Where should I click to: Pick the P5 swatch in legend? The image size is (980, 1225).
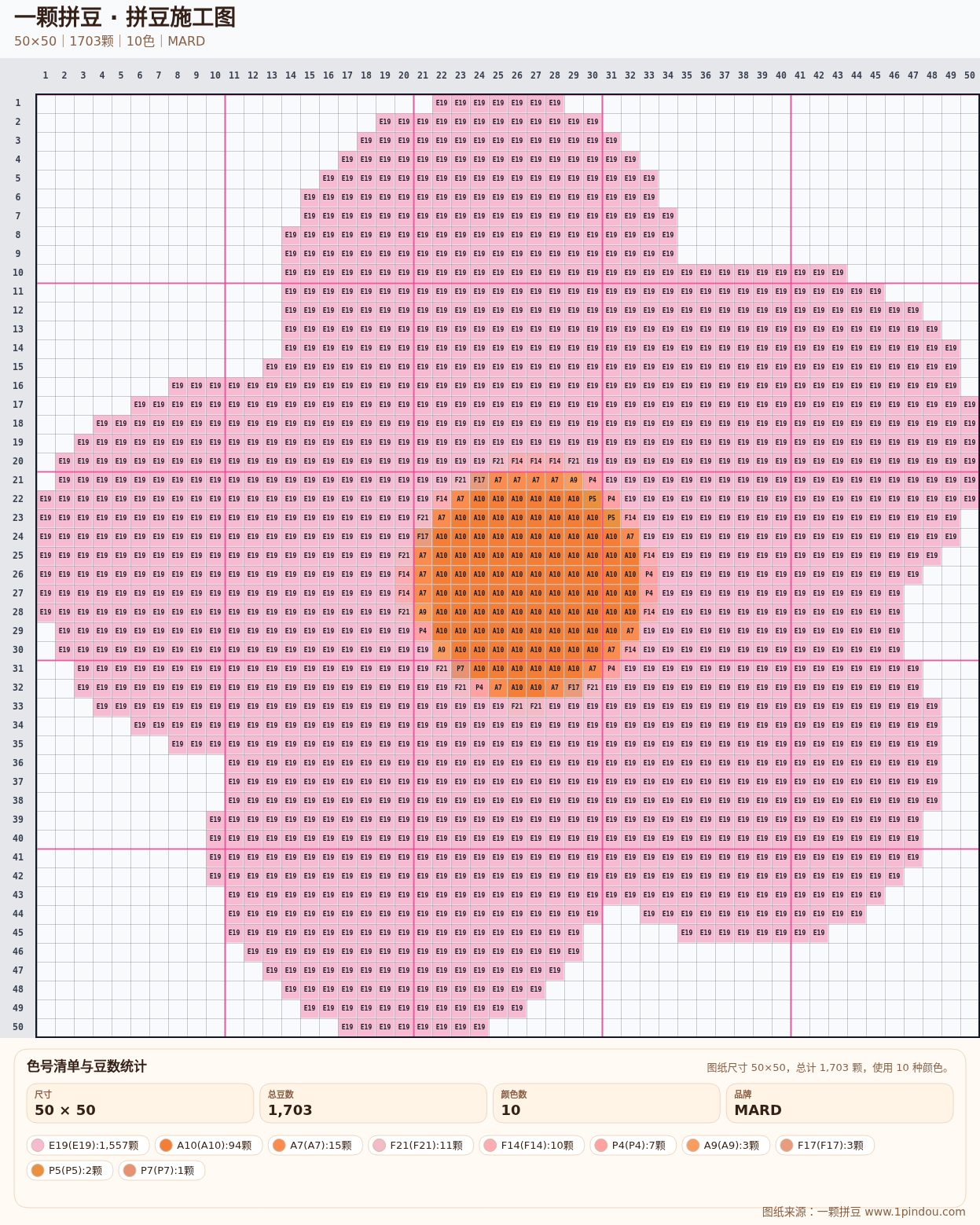pos(38,1171)
